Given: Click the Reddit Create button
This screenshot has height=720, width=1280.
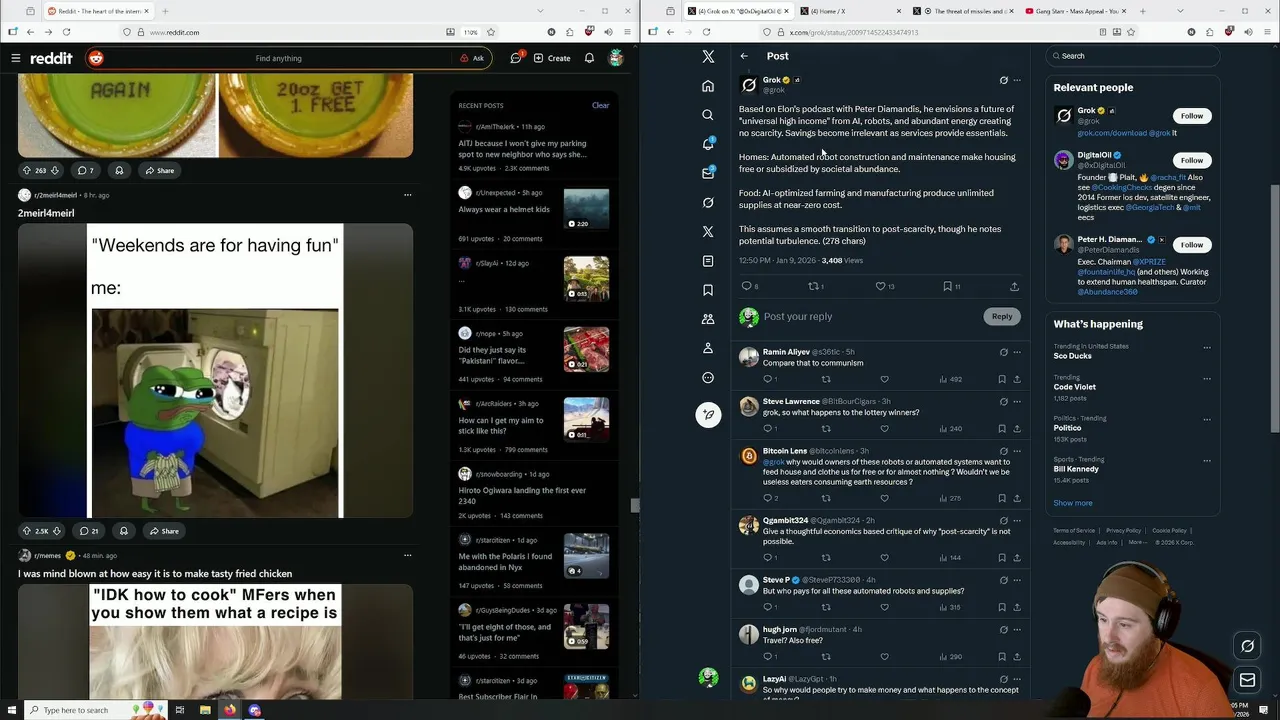Looking at the screenshot, I should click(552, 58).
